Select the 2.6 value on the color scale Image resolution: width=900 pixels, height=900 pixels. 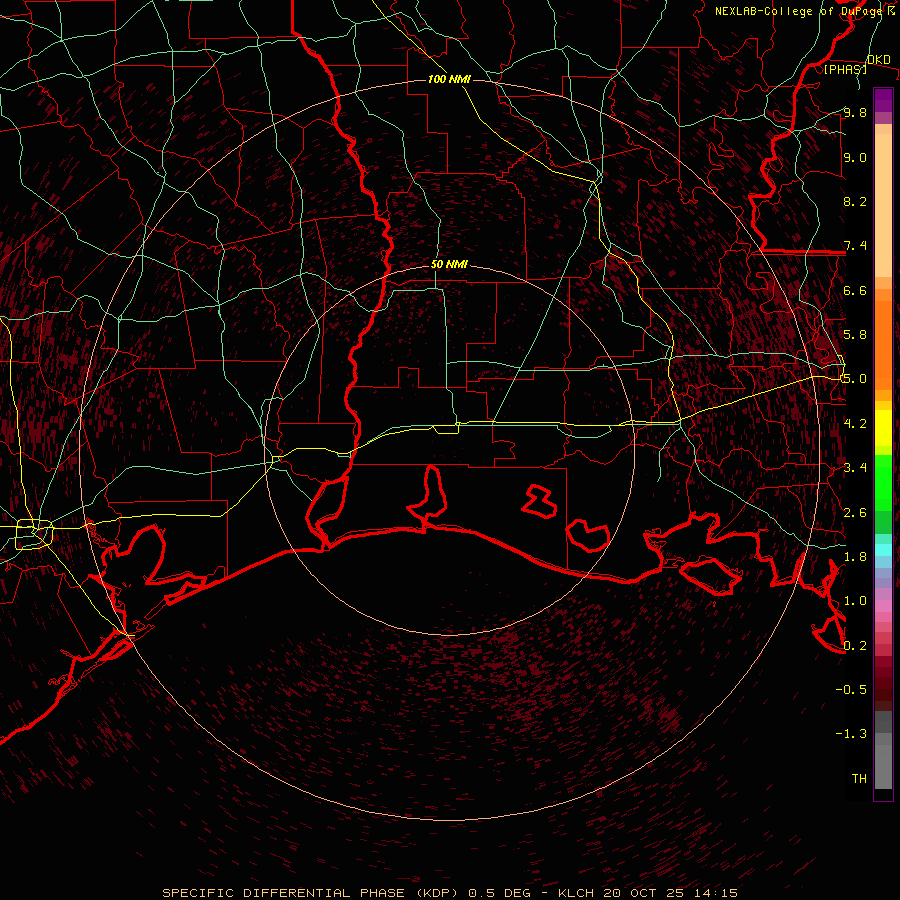(x=855, y=513)
